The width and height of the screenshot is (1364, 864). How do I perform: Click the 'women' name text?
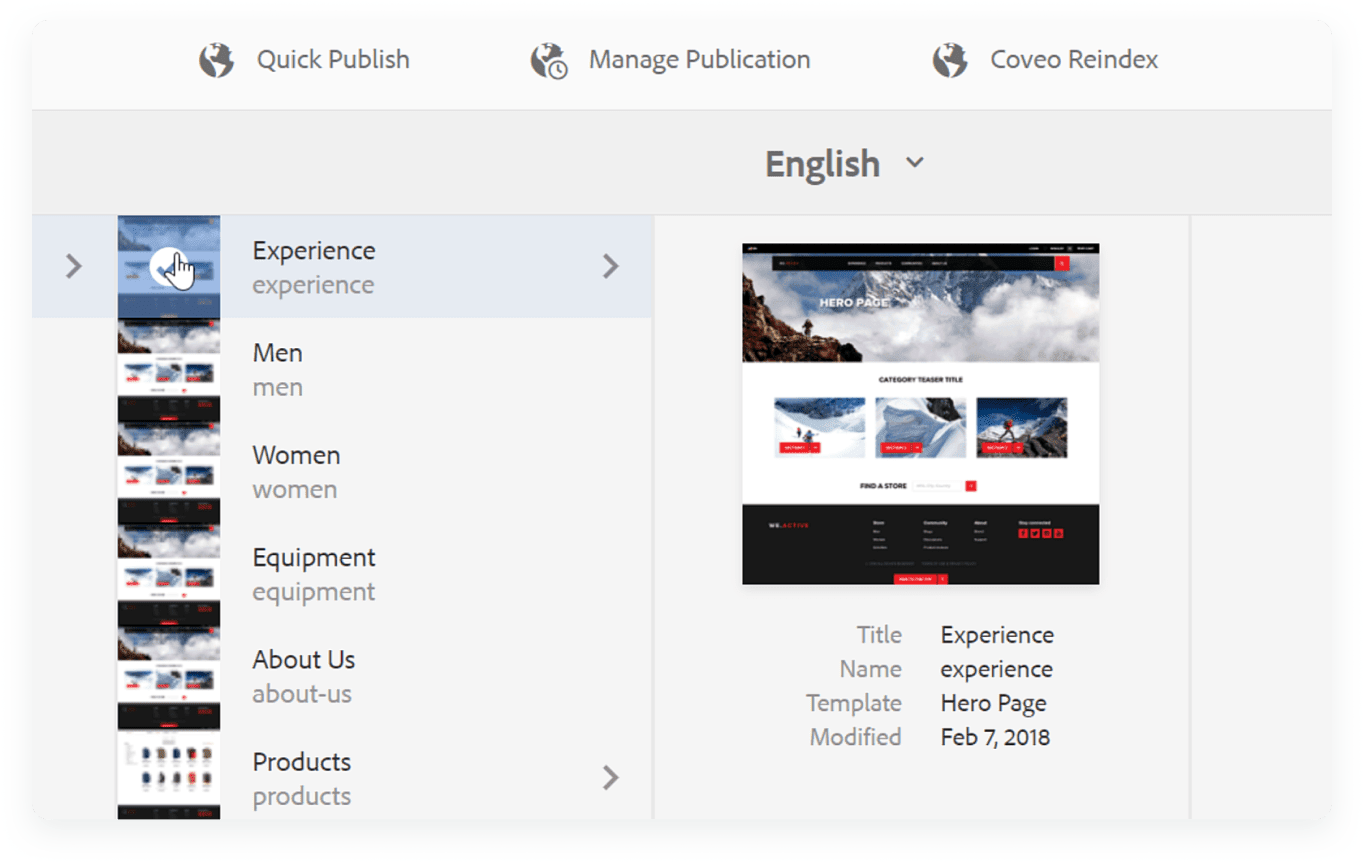point(295,490)
